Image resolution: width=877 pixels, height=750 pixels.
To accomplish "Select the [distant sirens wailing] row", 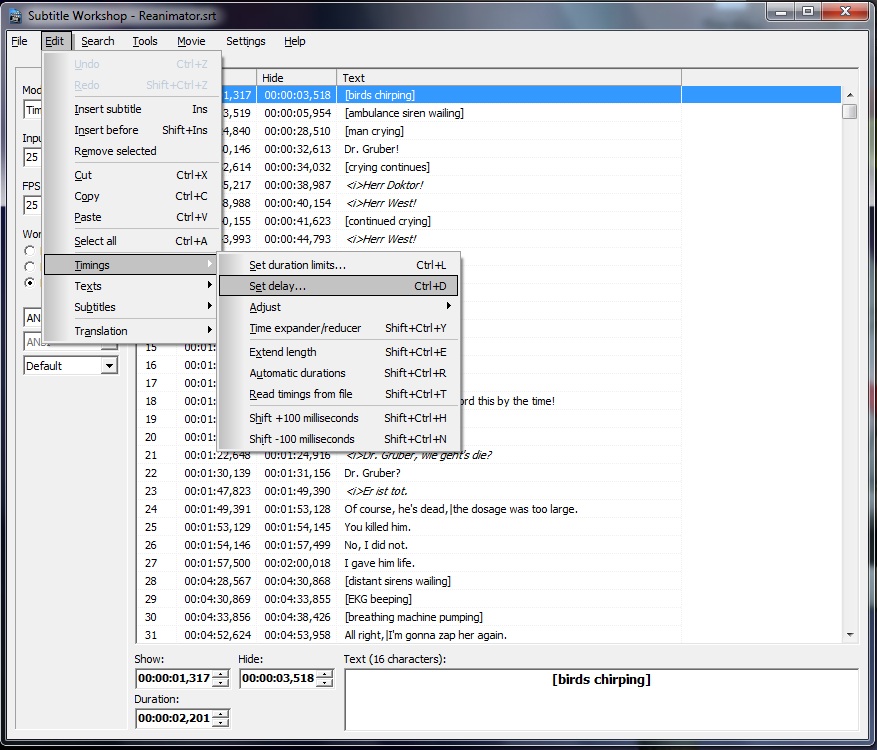I will coord(489,581).
